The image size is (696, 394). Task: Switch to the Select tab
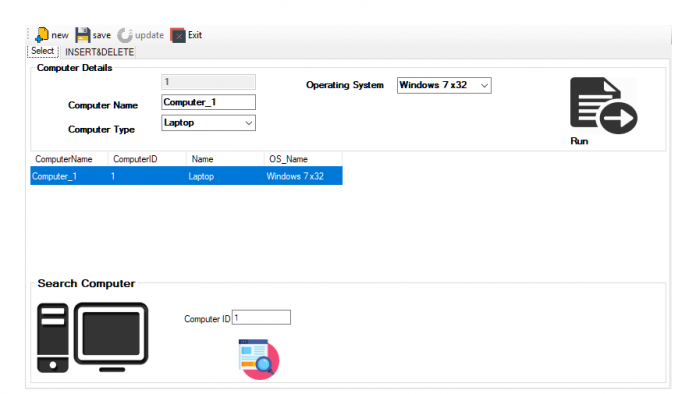43,51
